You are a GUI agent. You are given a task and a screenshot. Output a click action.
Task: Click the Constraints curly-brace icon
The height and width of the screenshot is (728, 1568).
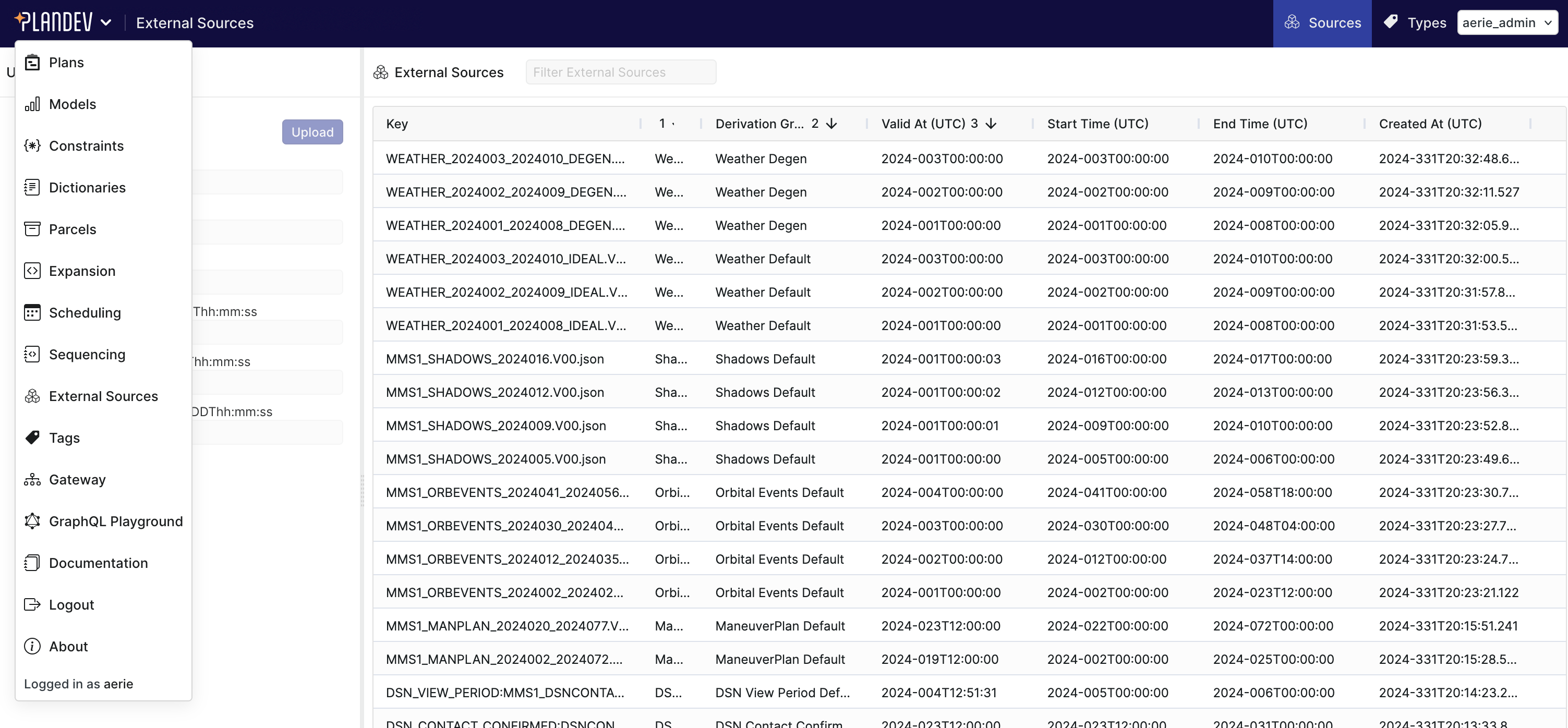pos(32,146)
